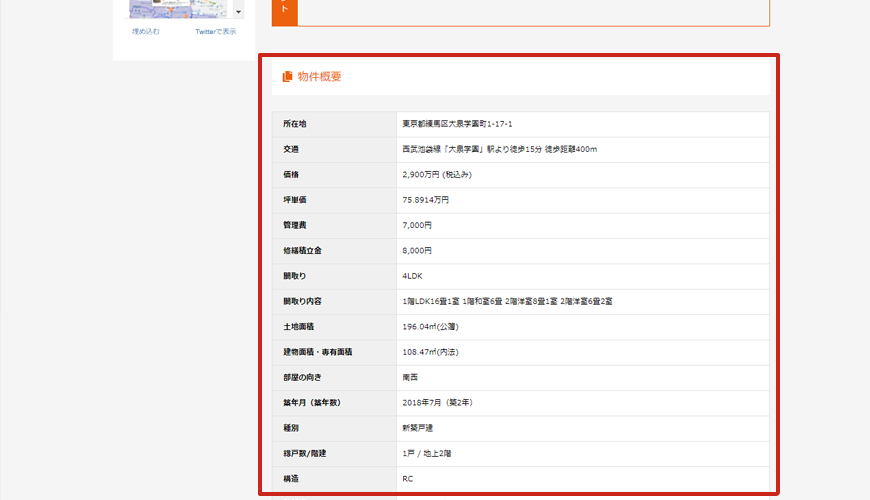Click the 交通 station access value
Screen dimensions: 870x500
(x=499, y=149)
